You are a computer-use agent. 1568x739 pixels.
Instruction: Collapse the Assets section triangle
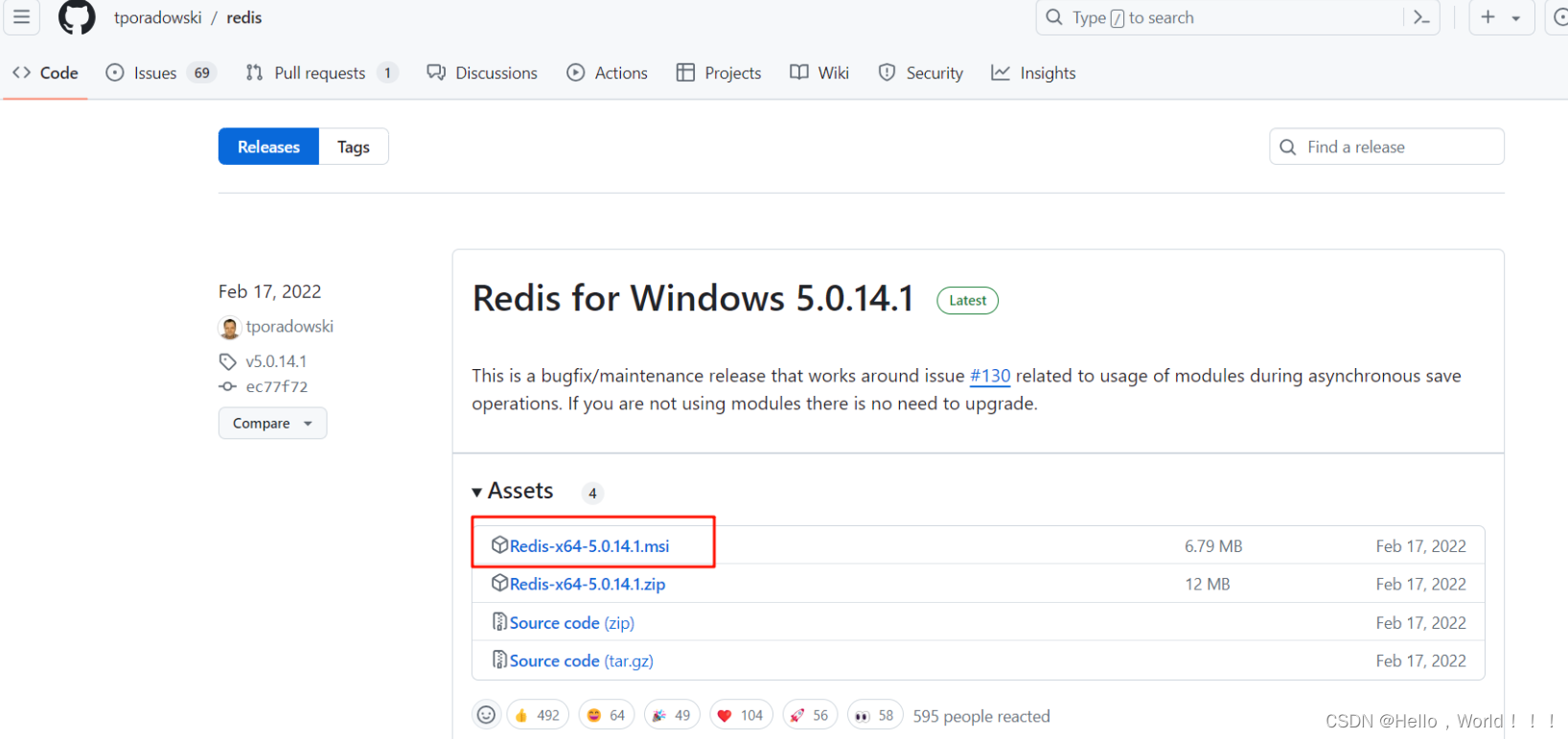click(476, 493)
